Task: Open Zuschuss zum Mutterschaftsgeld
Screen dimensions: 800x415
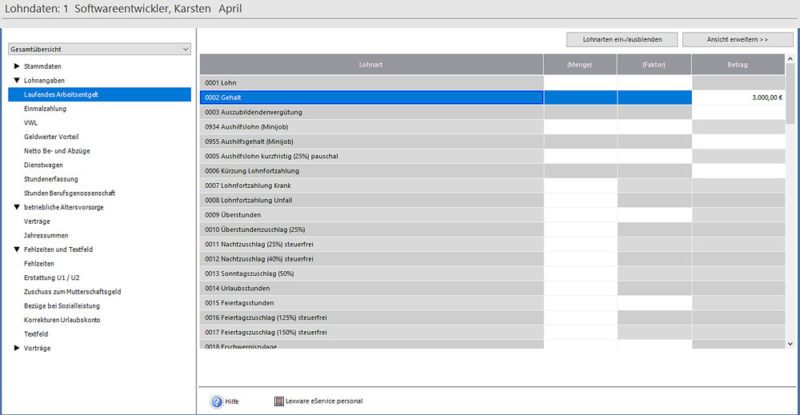Action: [x=72, y=291]
